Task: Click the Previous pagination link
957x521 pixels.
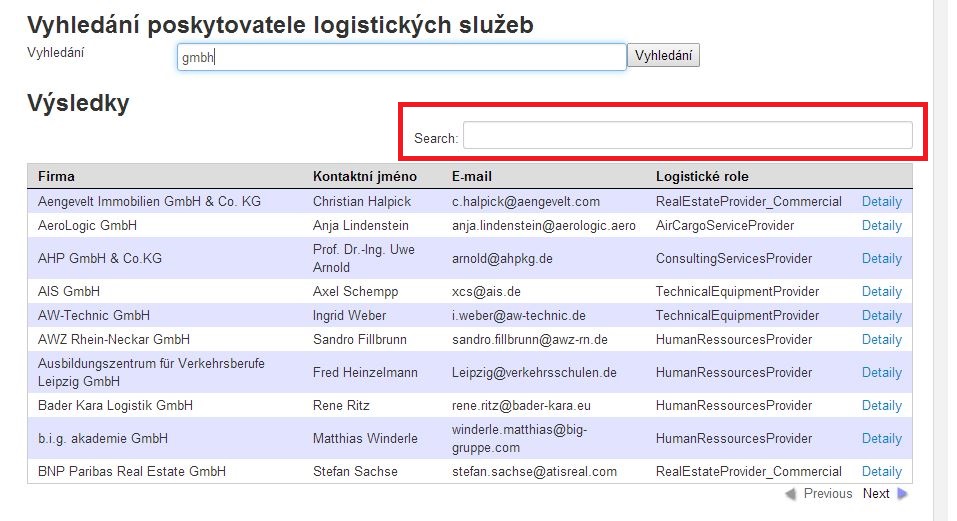Action: 828,494
